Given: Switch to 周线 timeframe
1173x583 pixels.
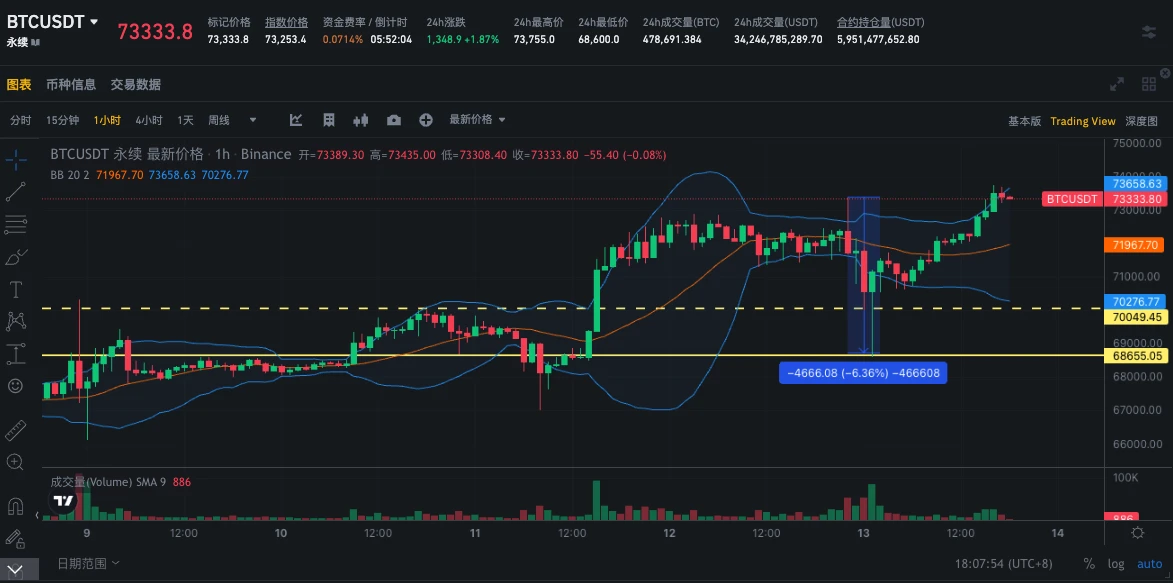Looking at the screenshot, I should pyautogui.click(x=219, y=120).
